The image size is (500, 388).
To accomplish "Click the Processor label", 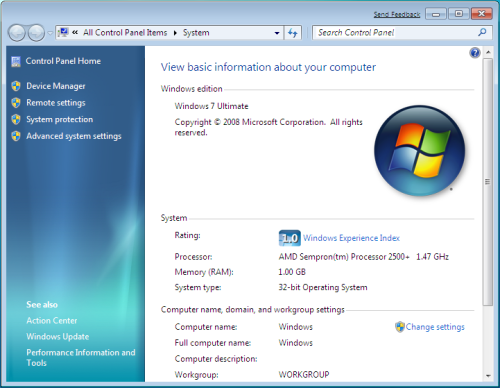I will click(193, 257).
